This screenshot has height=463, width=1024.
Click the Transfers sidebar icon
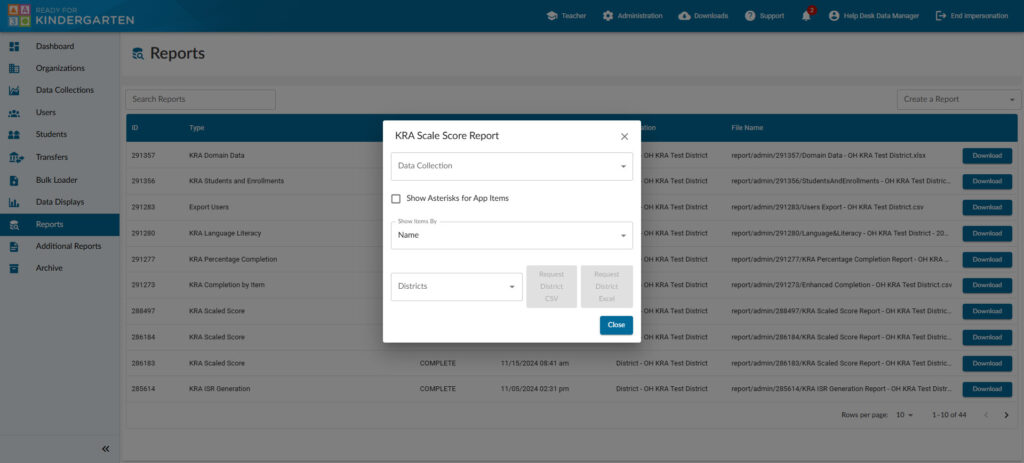16,157
